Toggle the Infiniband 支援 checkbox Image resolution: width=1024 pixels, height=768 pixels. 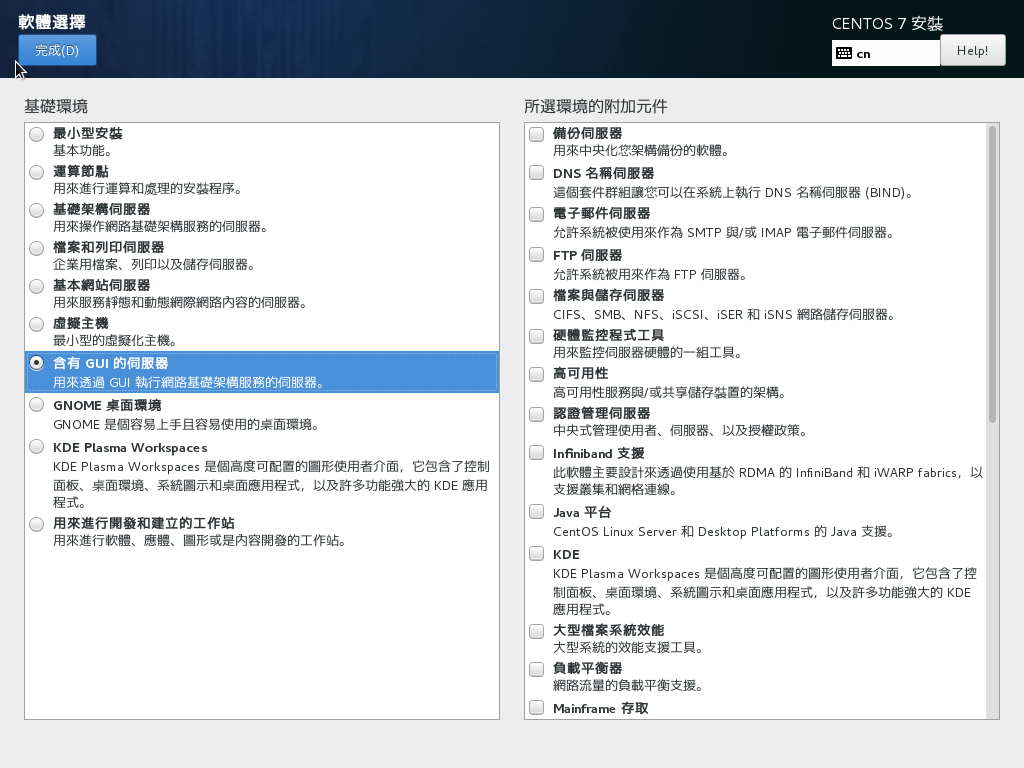click(537, 454)
